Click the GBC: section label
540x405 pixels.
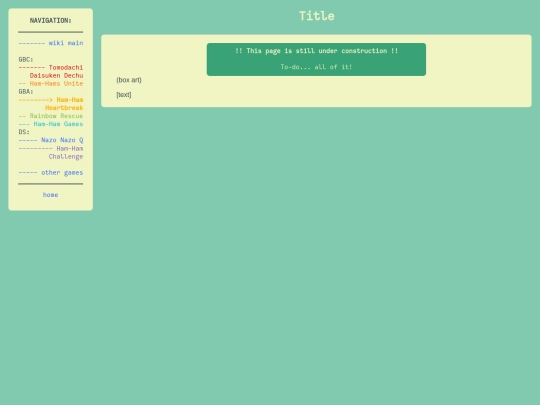point(26,60)
